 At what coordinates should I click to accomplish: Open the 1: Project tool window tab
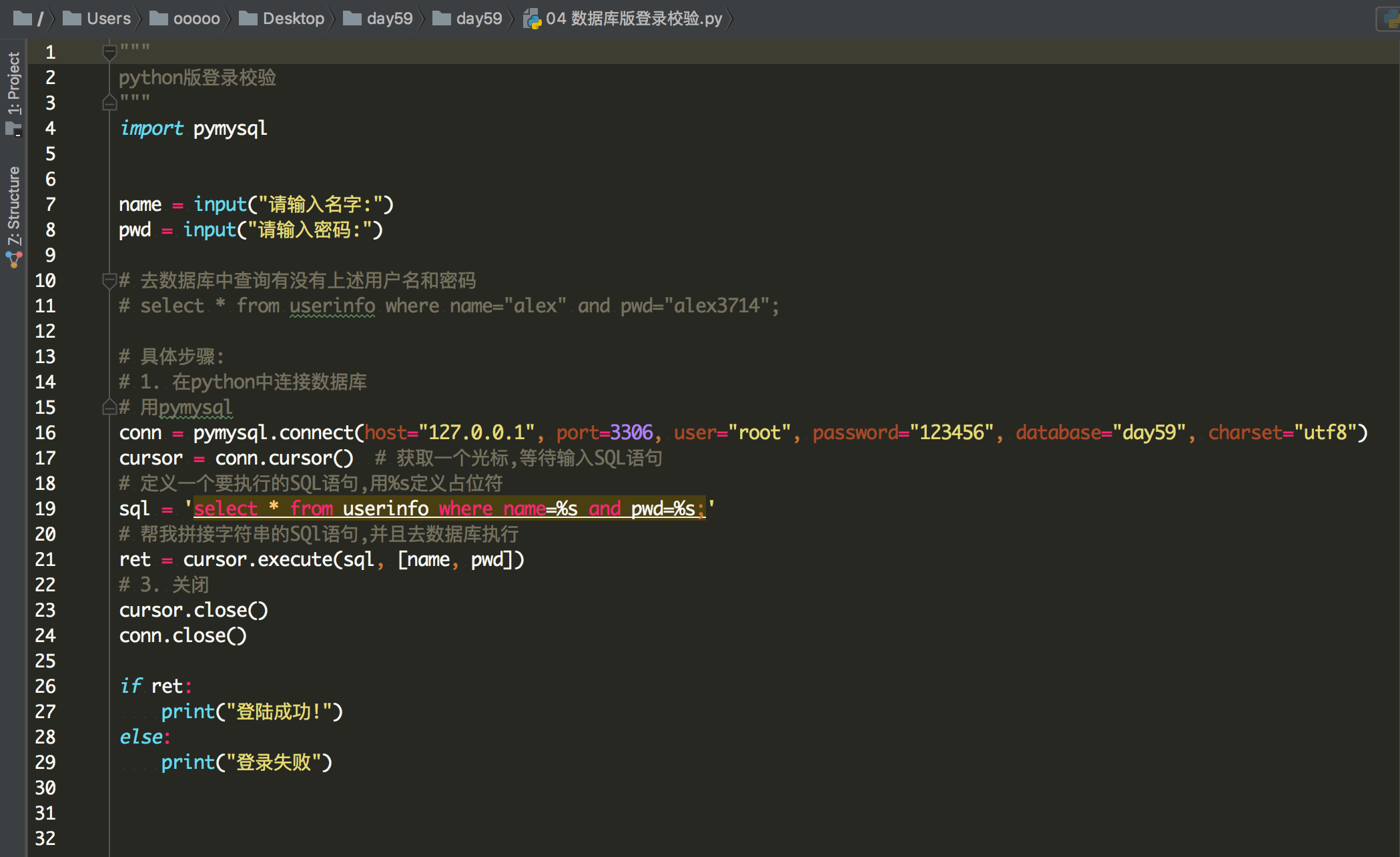coord(14,83)
